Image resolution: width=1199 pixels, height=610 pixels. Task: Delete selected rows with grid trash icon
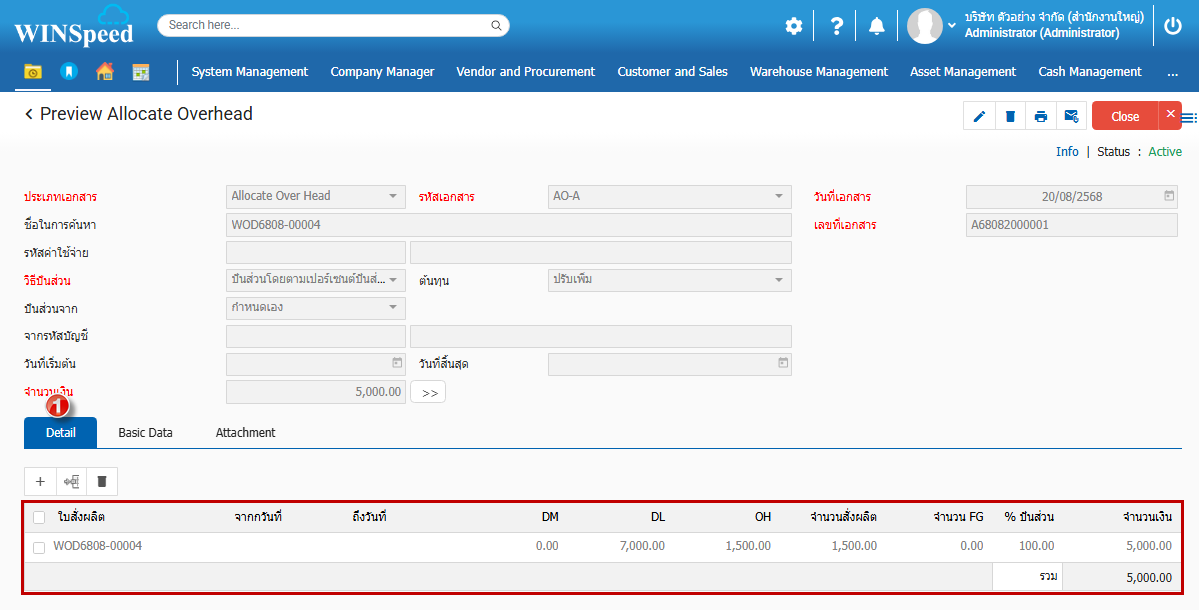(101, 482)
